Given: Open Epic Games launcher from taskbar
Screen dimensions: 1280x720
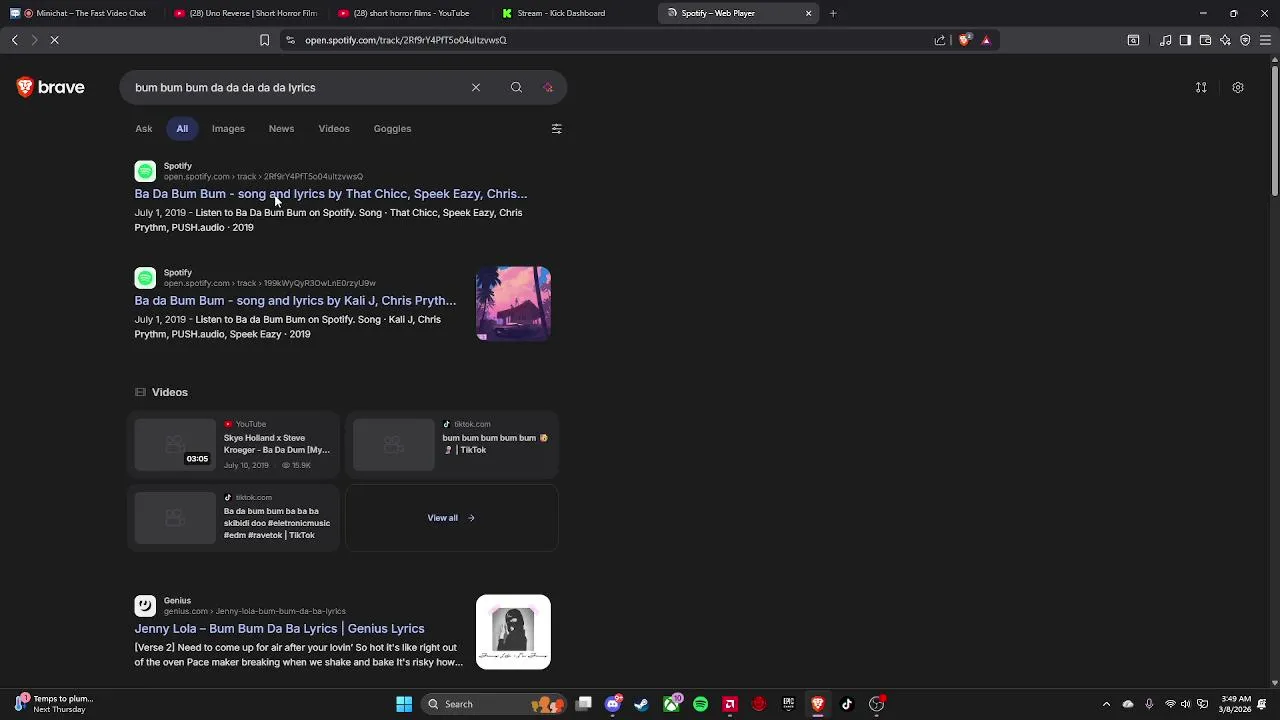Looking at the screenshot, I should pyautogui.click(x=789, y=704).
